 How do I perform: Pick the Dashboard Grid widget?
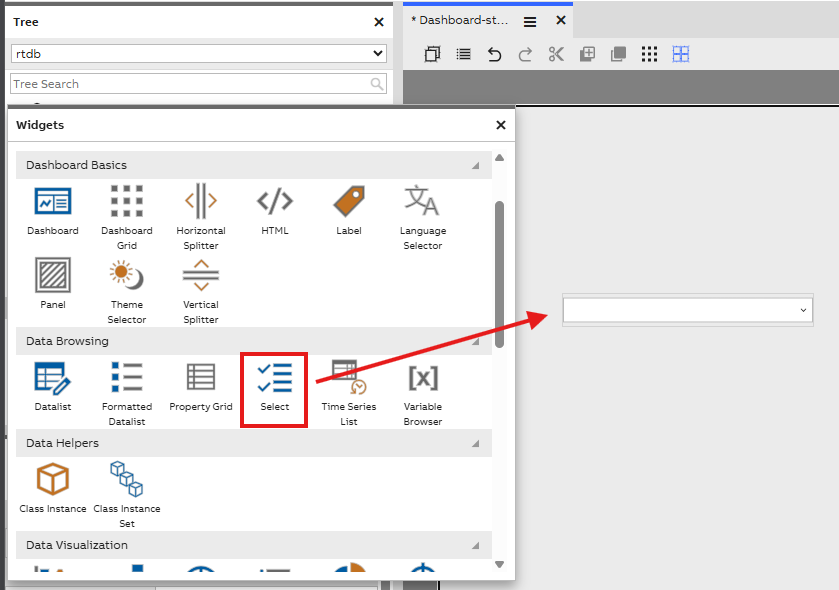(x=127, y=201)
